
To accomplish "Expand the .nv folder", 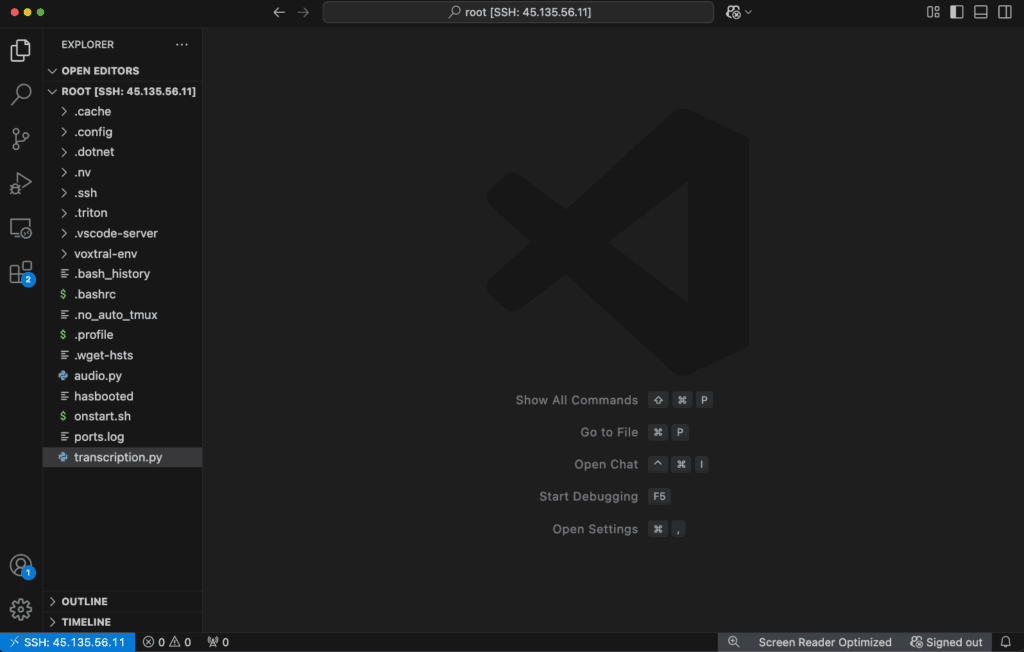I will 122,172.
